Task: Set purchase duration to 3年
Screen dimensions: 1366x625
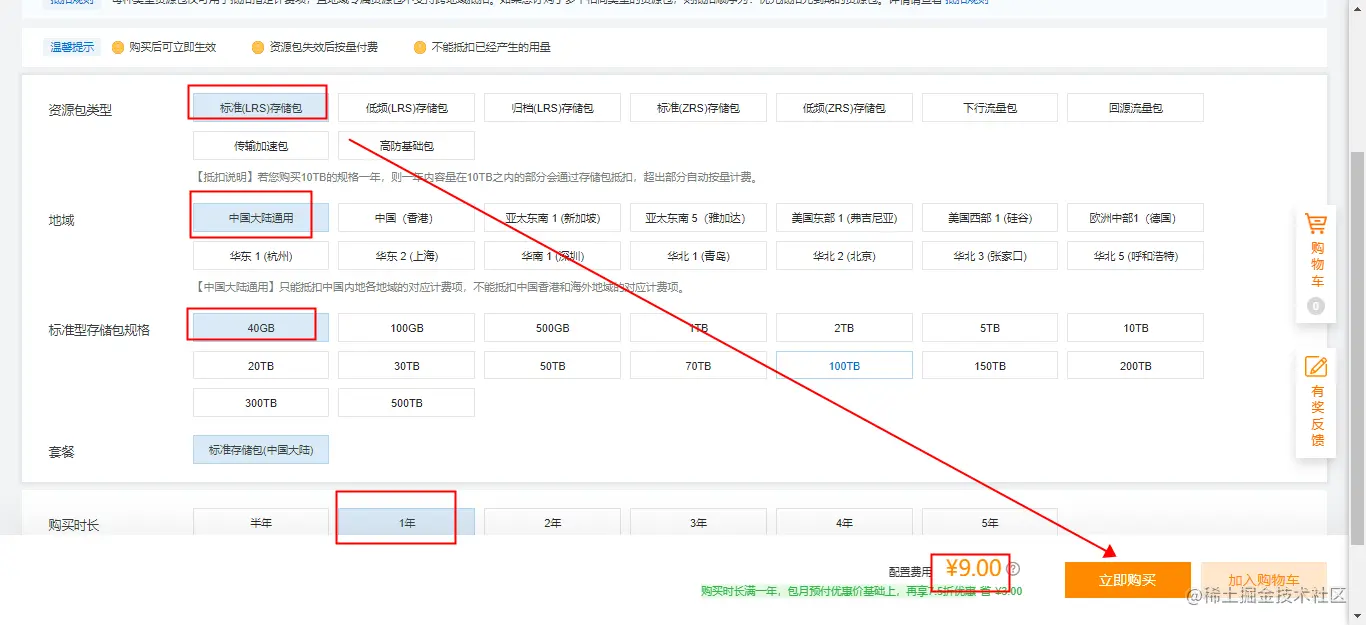Action: coord(698,522)
